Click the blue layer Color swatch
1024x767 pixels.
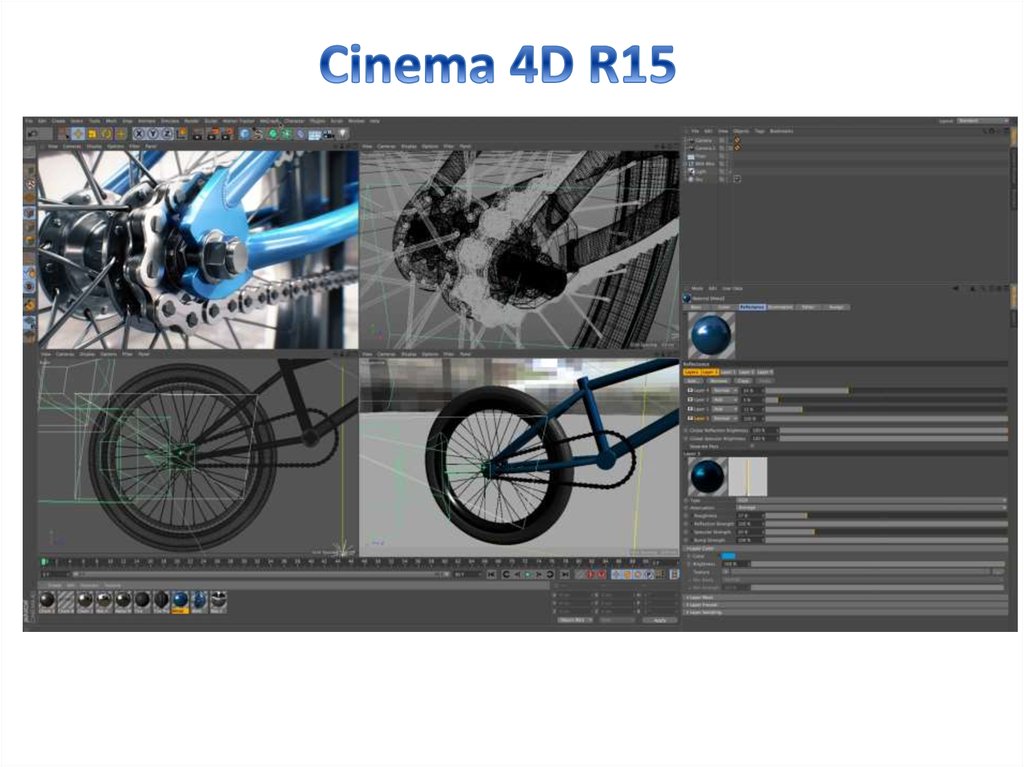click(728, 556)
